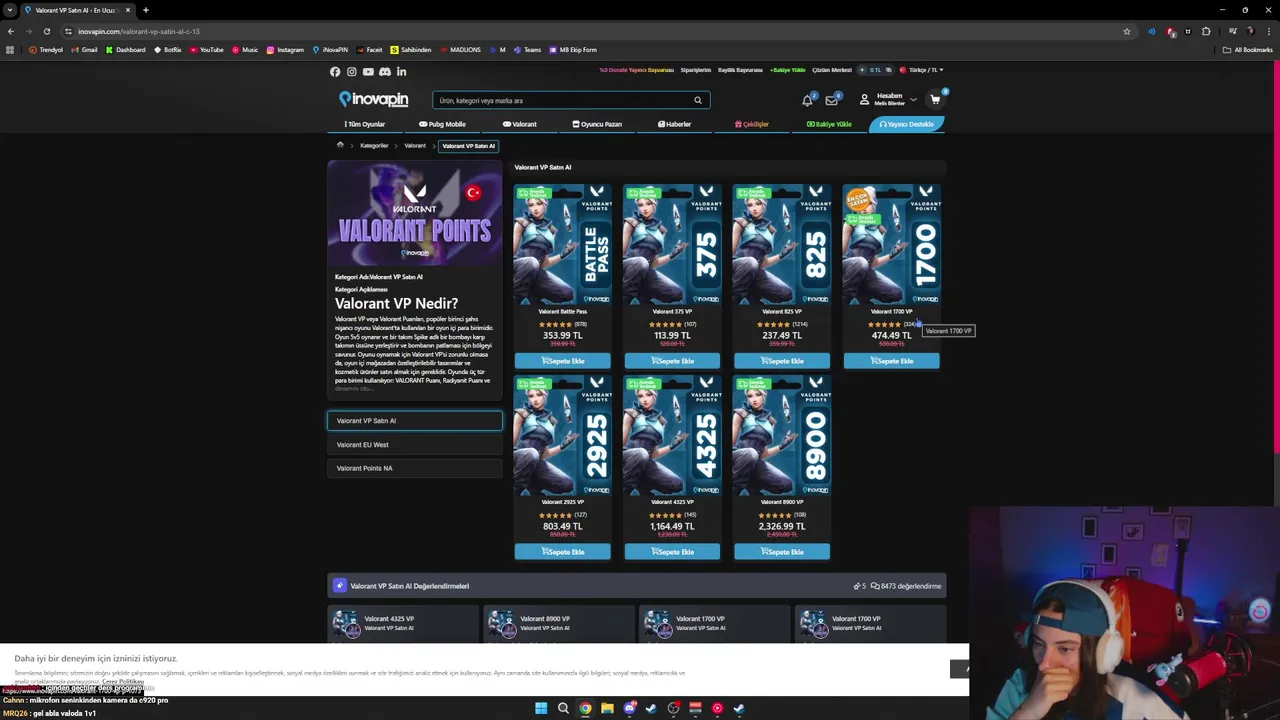Click the Valorant Points category banner
1280x720 pixels.
tap(415, 214)
